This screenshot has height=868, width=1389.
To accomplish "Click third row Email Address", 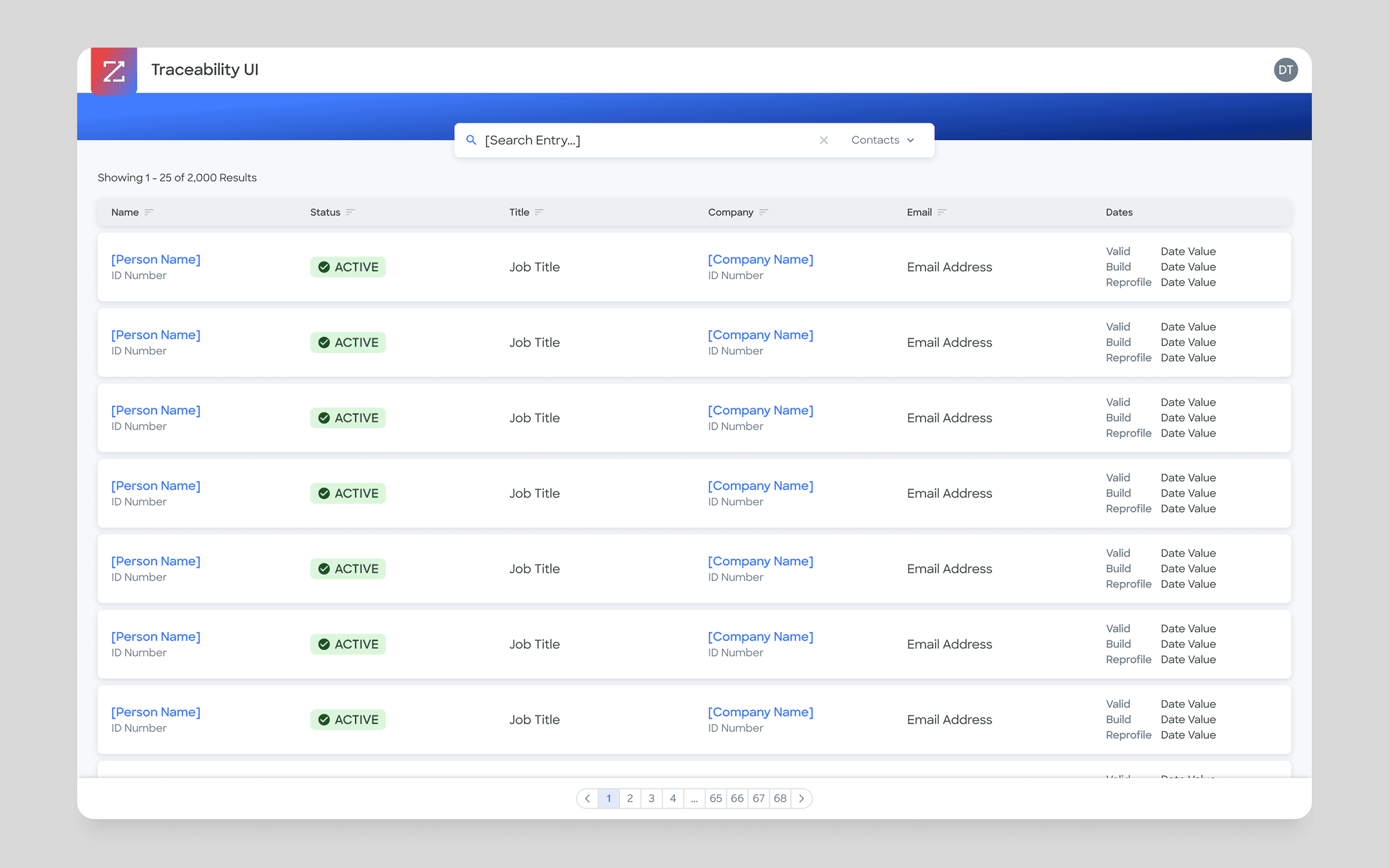I will [x=949, y=418].
